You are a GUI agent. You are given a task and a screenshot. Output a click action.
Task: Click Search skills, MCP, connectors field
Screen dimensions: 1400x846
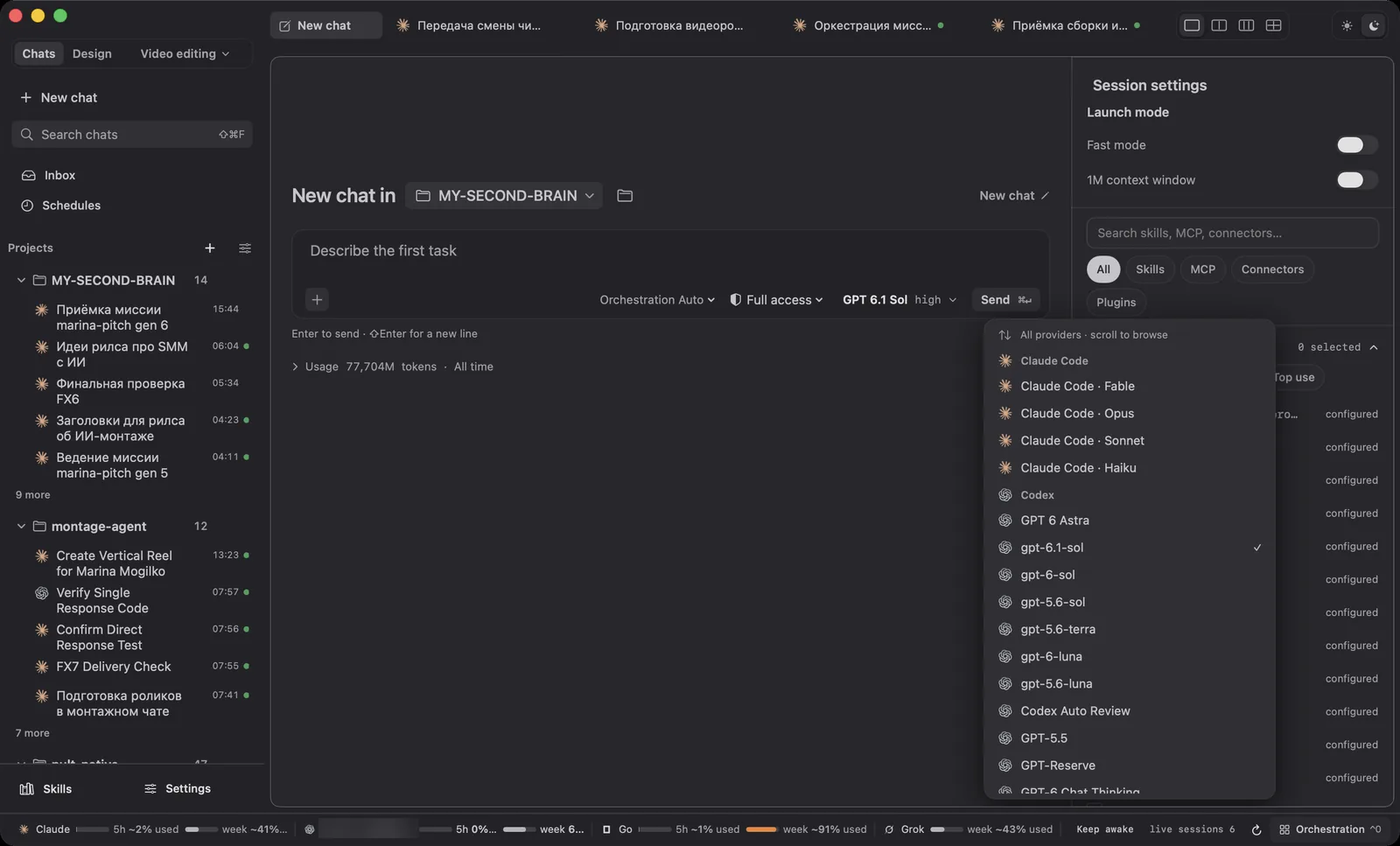[x=1232, y=233]
